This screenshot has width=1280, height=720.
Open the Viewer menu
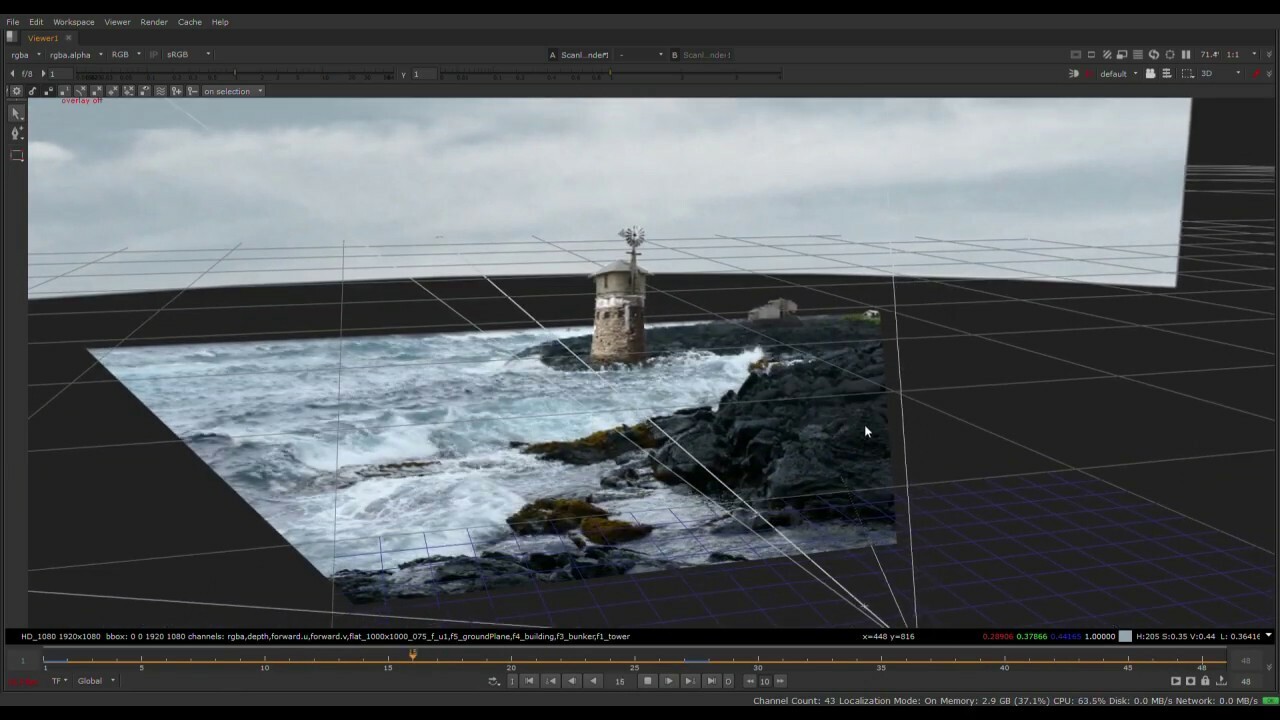click(117, 21)
